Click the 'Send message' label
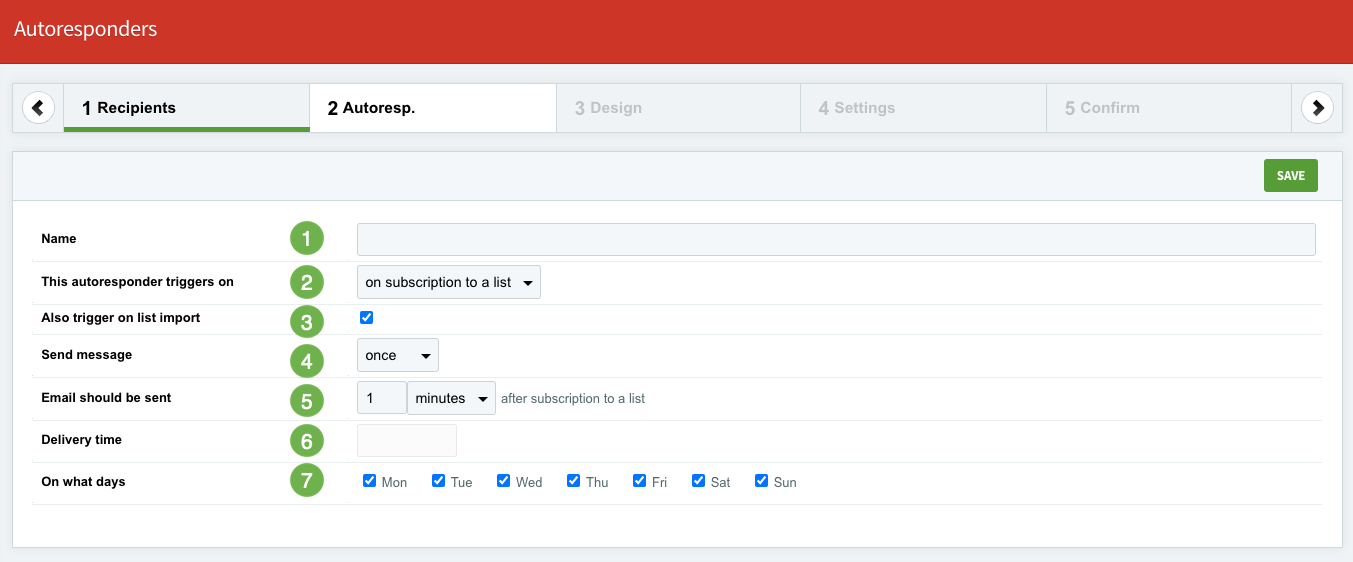The height and width of the screenshot is (562, 1353). point(86,355)
